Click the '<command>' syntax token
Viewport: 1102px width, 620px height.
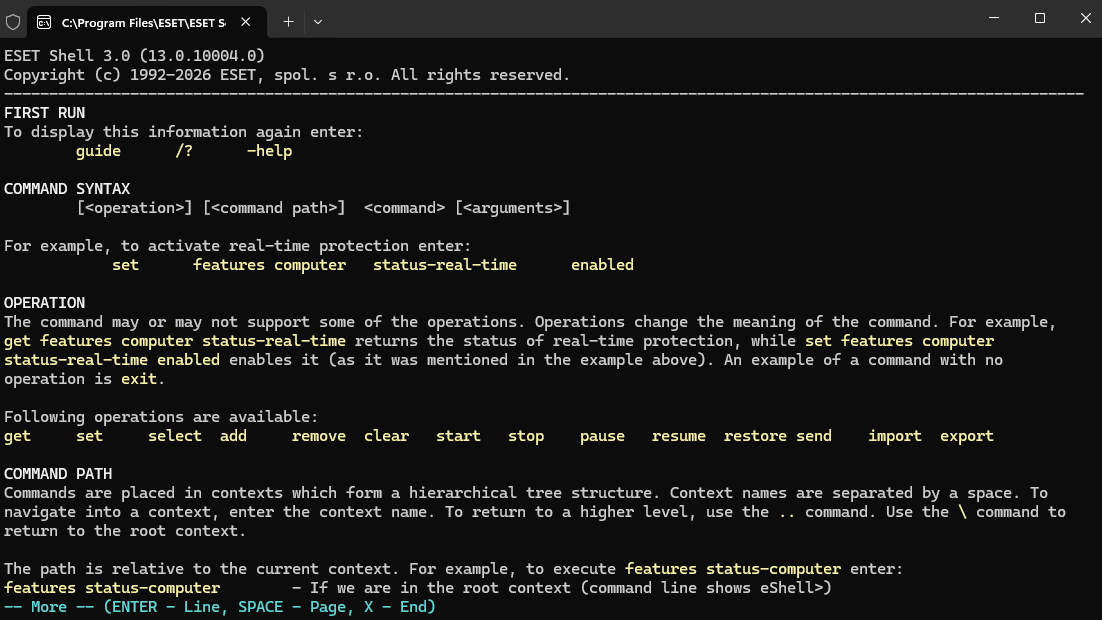click(404, 207)
